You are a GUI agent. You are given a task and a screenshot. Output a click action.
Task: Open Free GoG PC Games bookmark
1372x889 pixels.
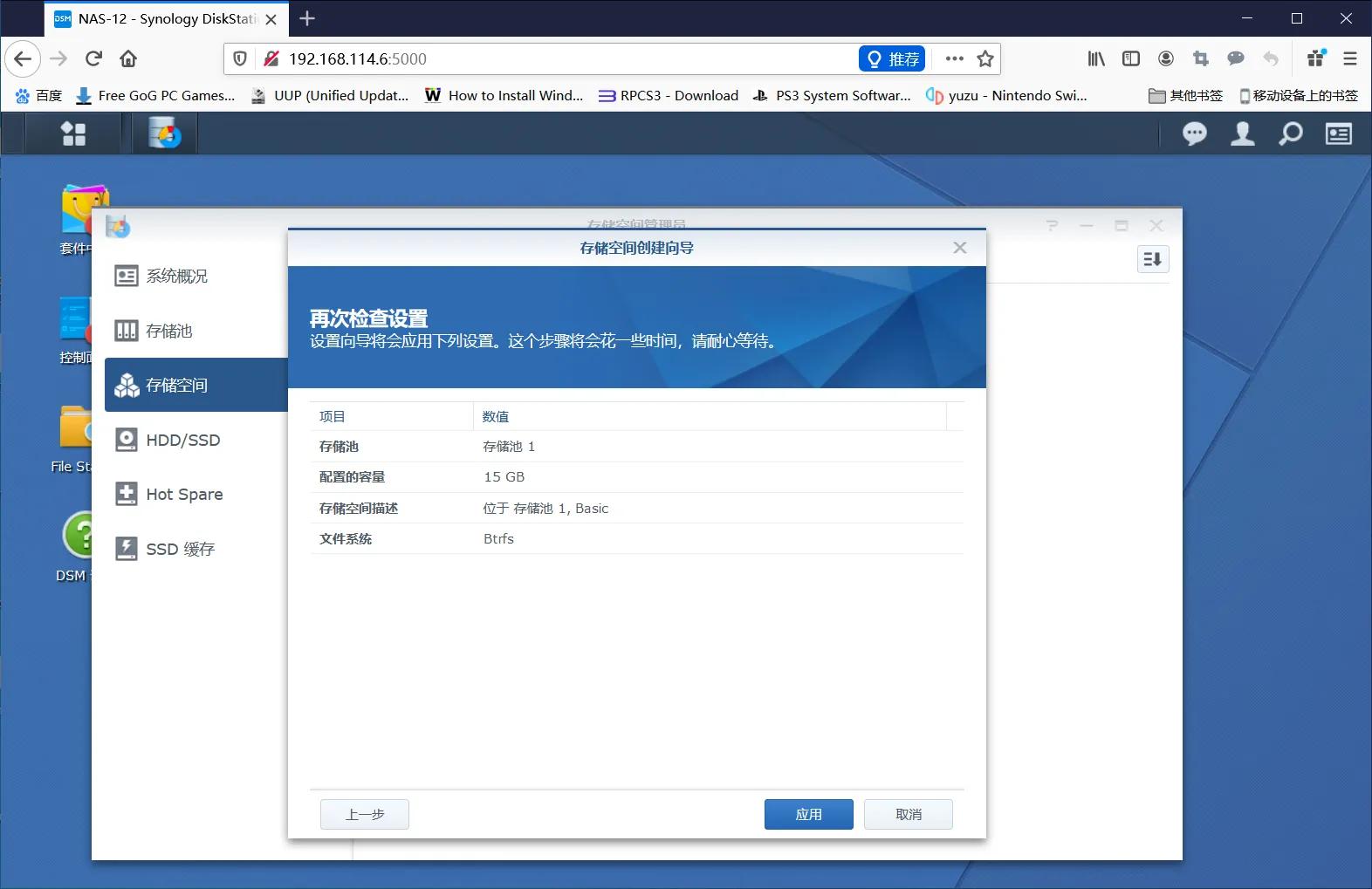coord(155,95)
